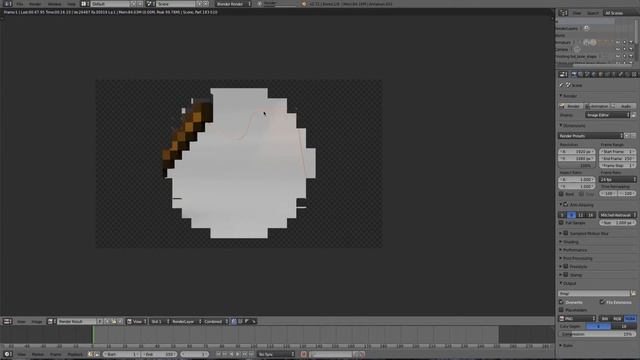Click the outliner editor type icon
The width and height of the screenshot is (640, 360).
(x=564, y=13)
